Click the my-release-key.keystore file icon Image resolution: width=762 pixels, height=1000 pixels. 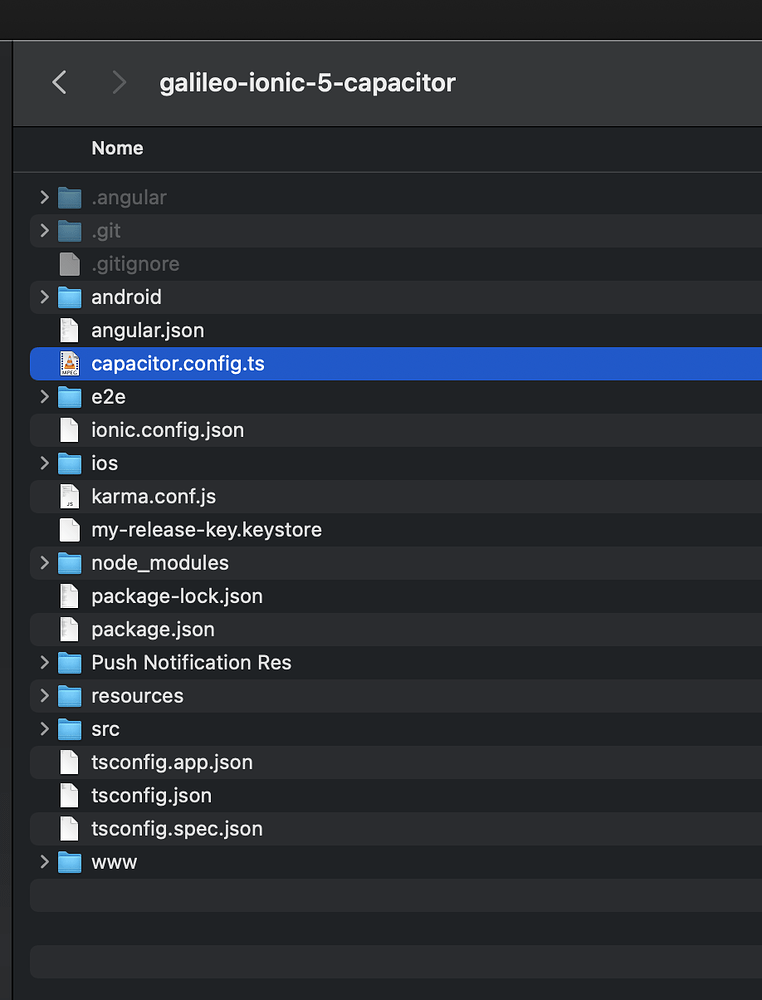coord(68,529)
